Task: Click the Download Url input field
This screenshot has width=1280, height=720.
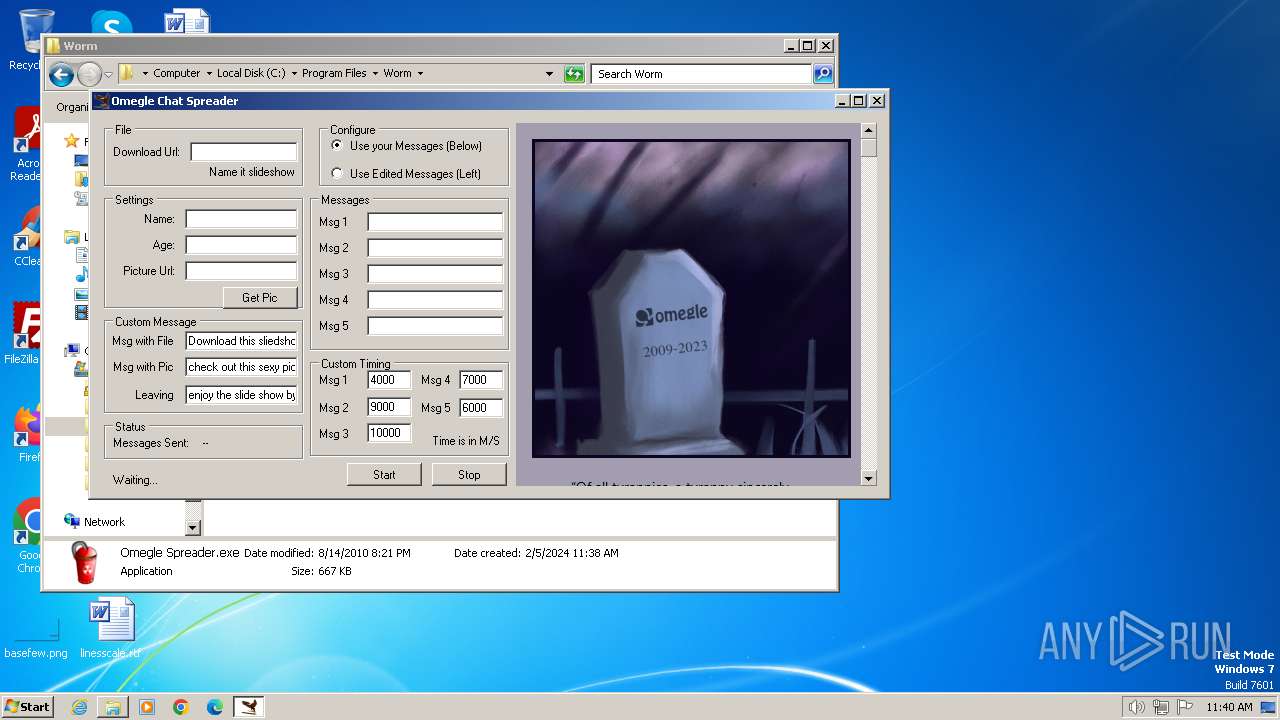Action: pyautogui.click(x=244, y=152)
